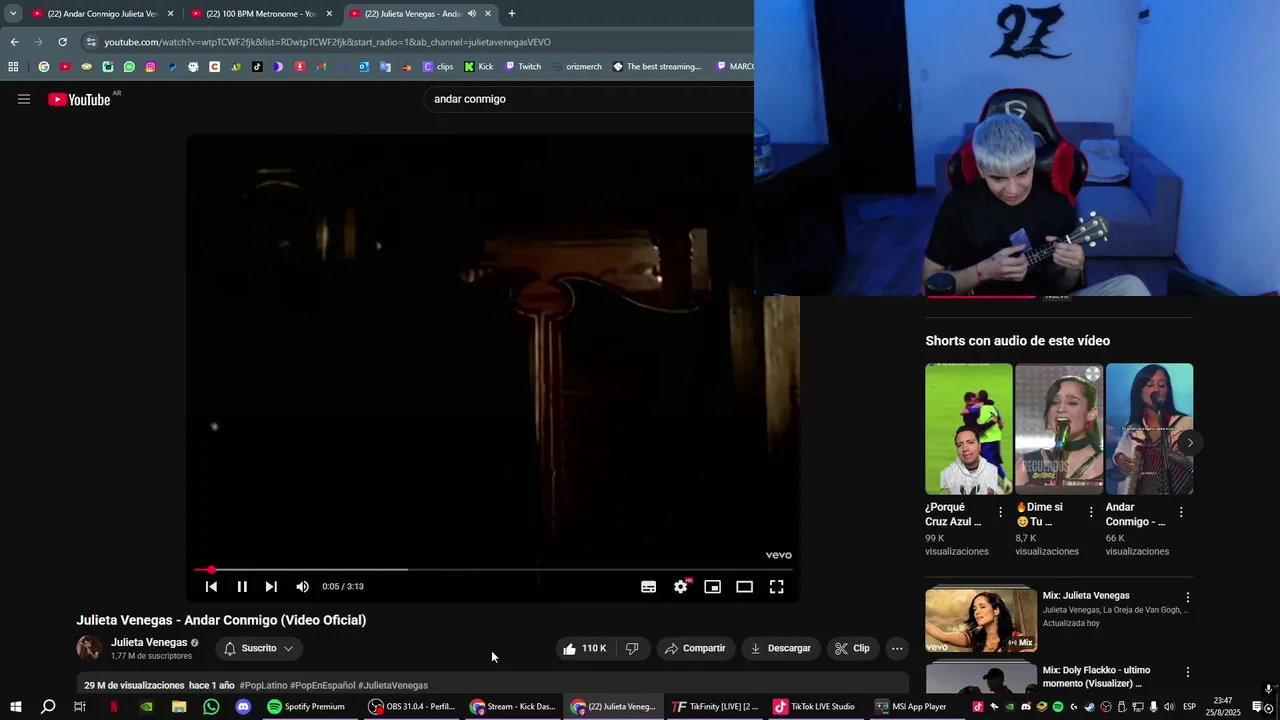Open the 'orizmerch' bookmark
Screen dimensions: 1280x720
point(576,67)
